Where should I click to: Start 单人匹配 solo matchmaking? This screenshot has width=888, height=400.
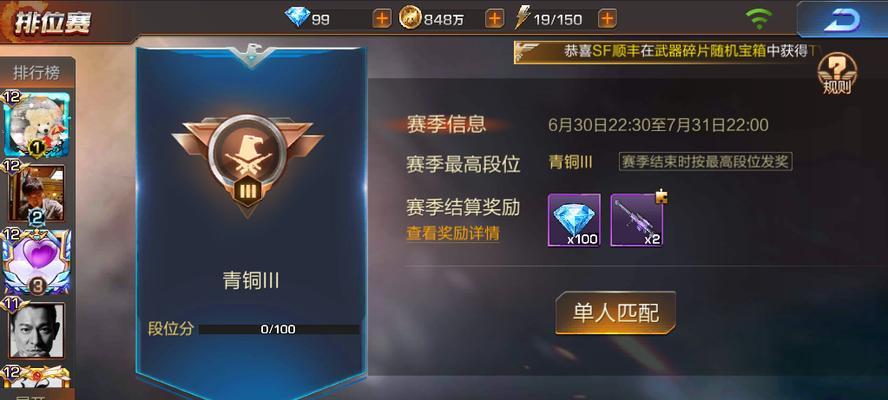[x=616, y=313]
